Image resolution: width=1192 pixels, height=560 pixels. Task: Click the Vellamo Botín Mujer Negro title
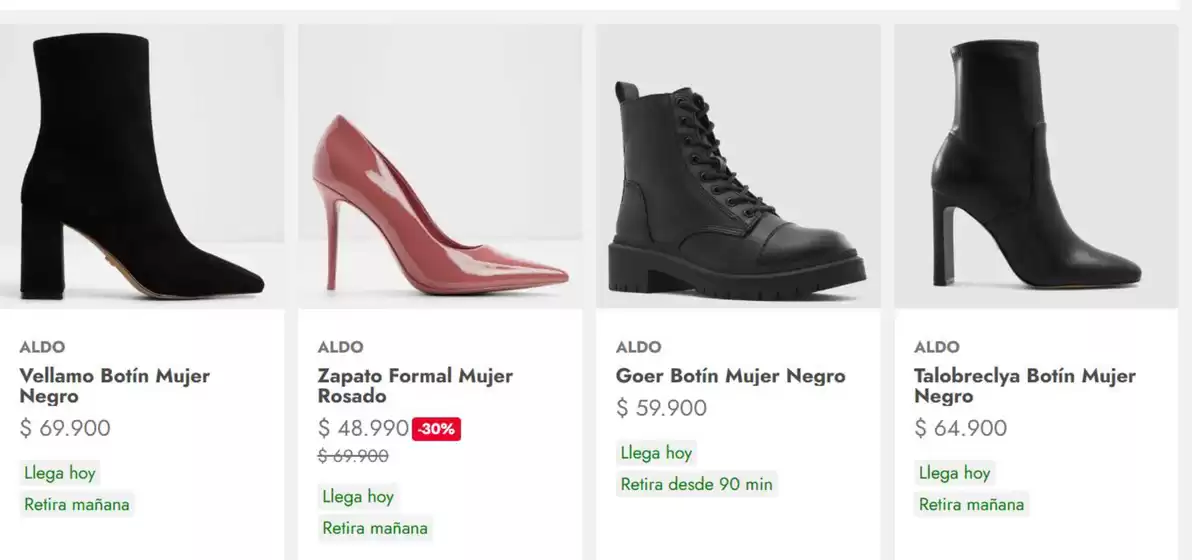pyautogui.click(x=114, y=386)
